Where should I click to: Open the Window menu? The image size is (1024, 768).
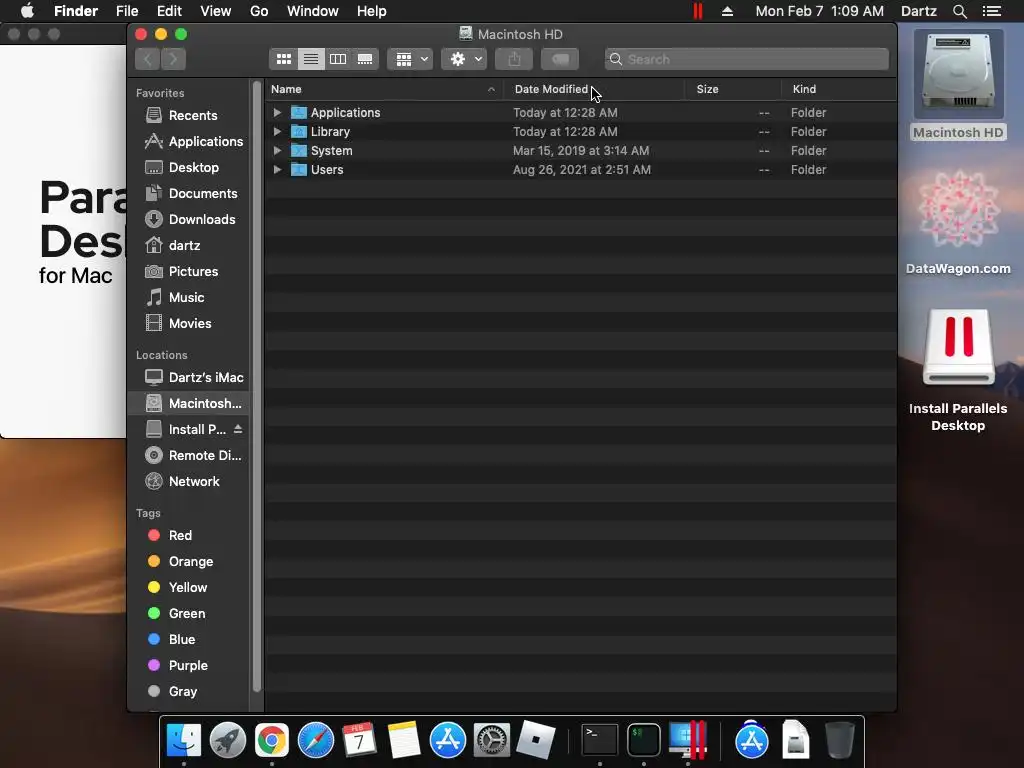pyautogui.click(x=313, y=11)
